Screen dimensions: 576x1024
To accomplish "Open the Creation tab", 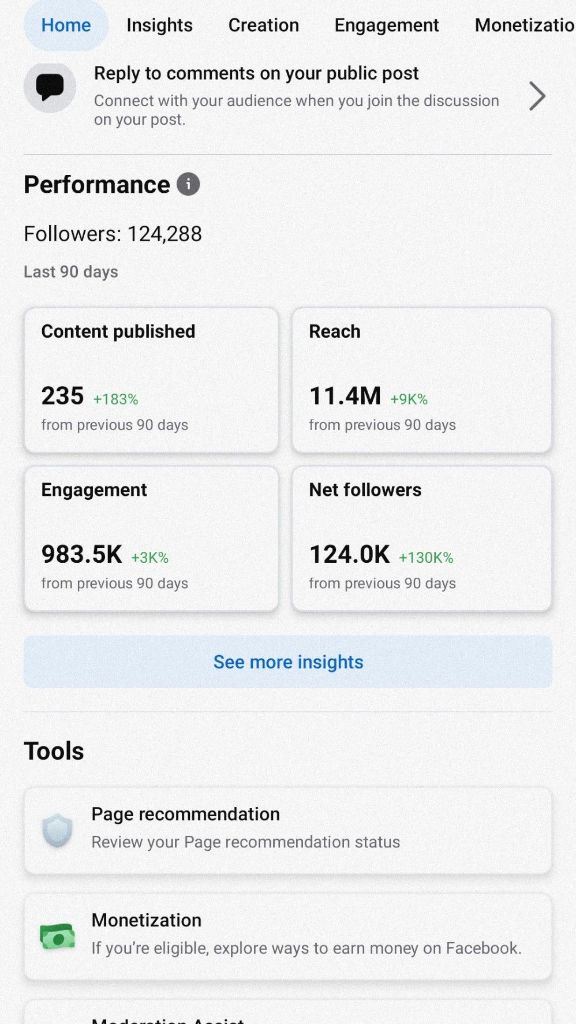I will point(263,25).
